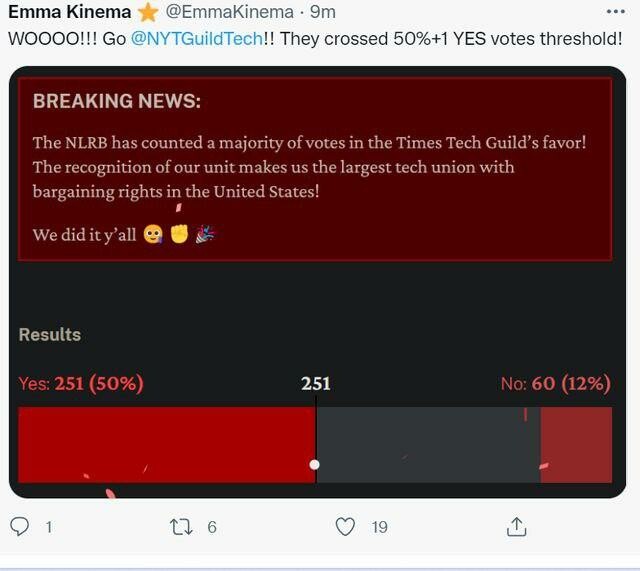Click the @EmmaKinema handle
Image resolution: width=640 pixels, height=571 pixels.
(229, 12)
